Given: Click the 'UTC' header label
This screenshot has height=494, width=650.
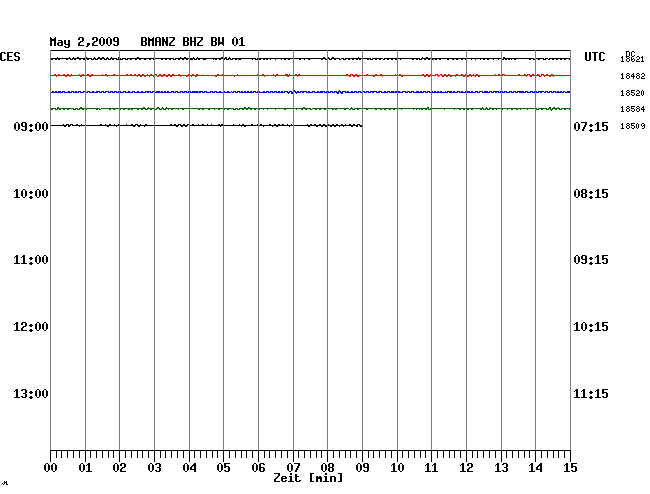Looking at the screenshot, I should [594, 57].
